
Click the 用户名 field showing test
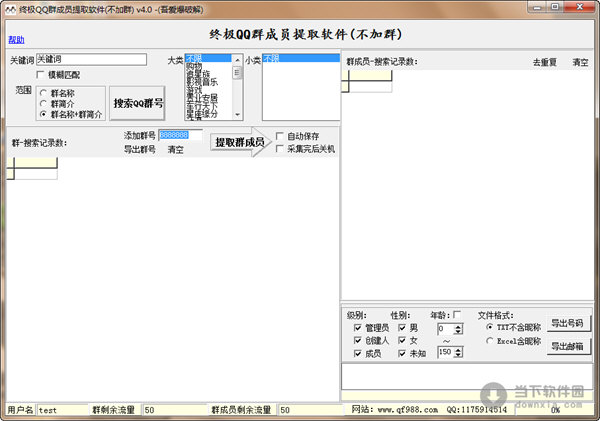click(x=63, y=410)
